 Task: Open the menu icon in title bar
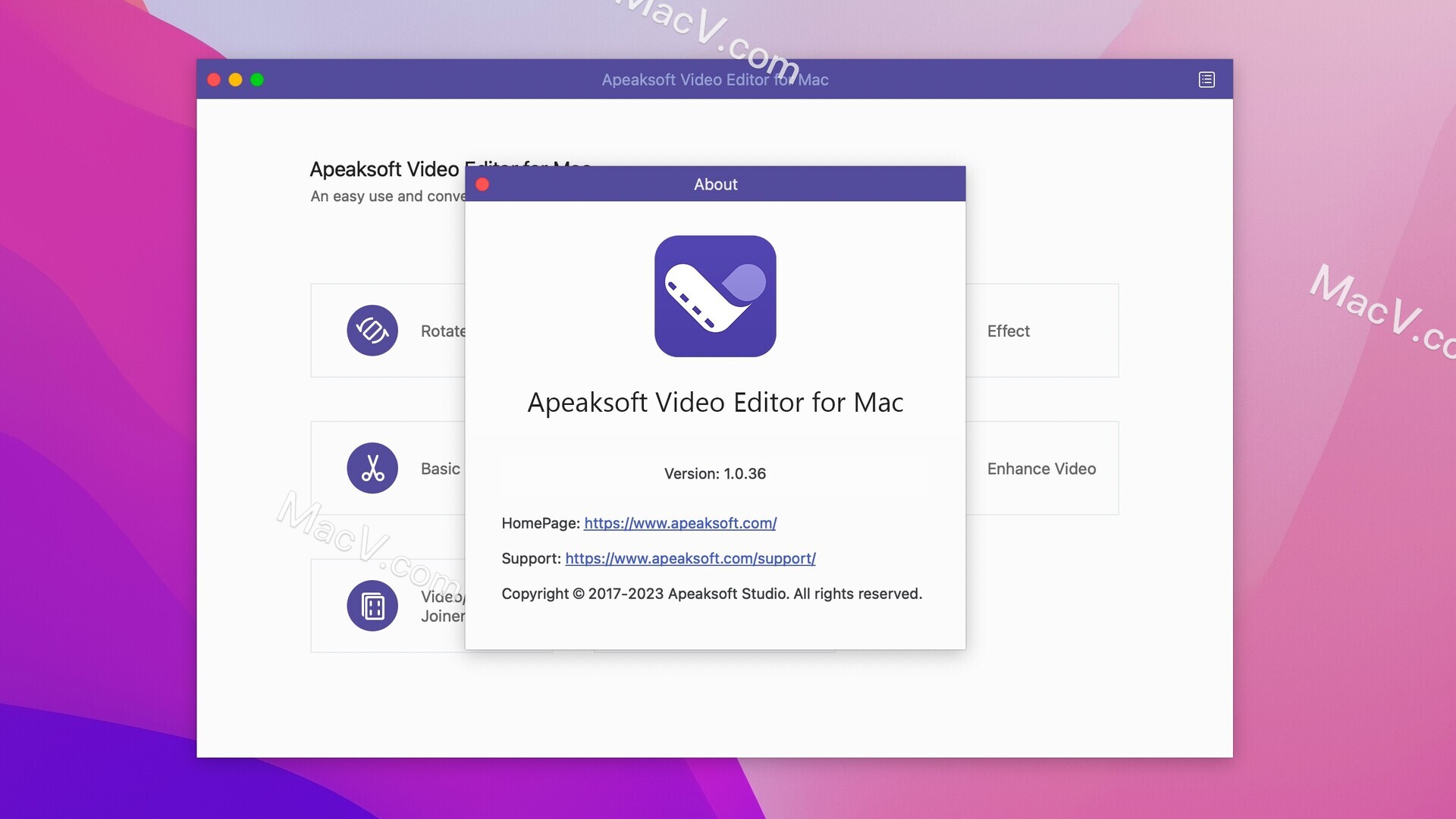coord(1207,80)
